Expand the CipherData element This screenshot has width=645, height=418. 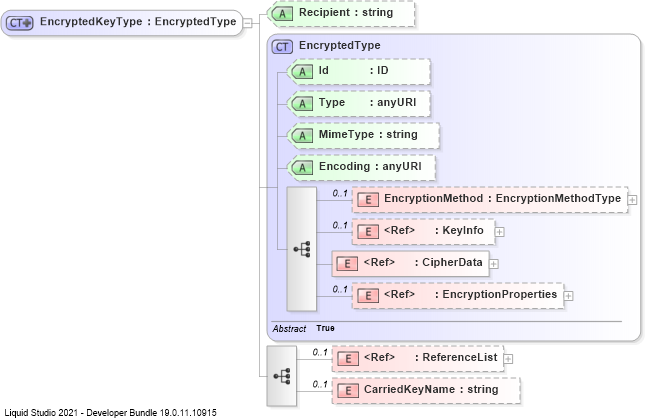click(x=494, y=264)
